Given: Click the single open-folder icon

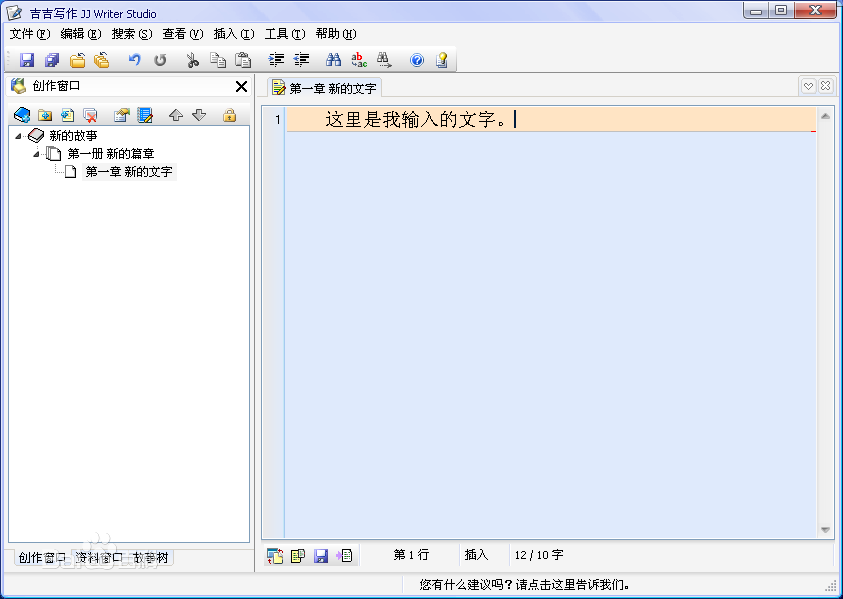Looking at the screenshot, I should tap(77, 60).
